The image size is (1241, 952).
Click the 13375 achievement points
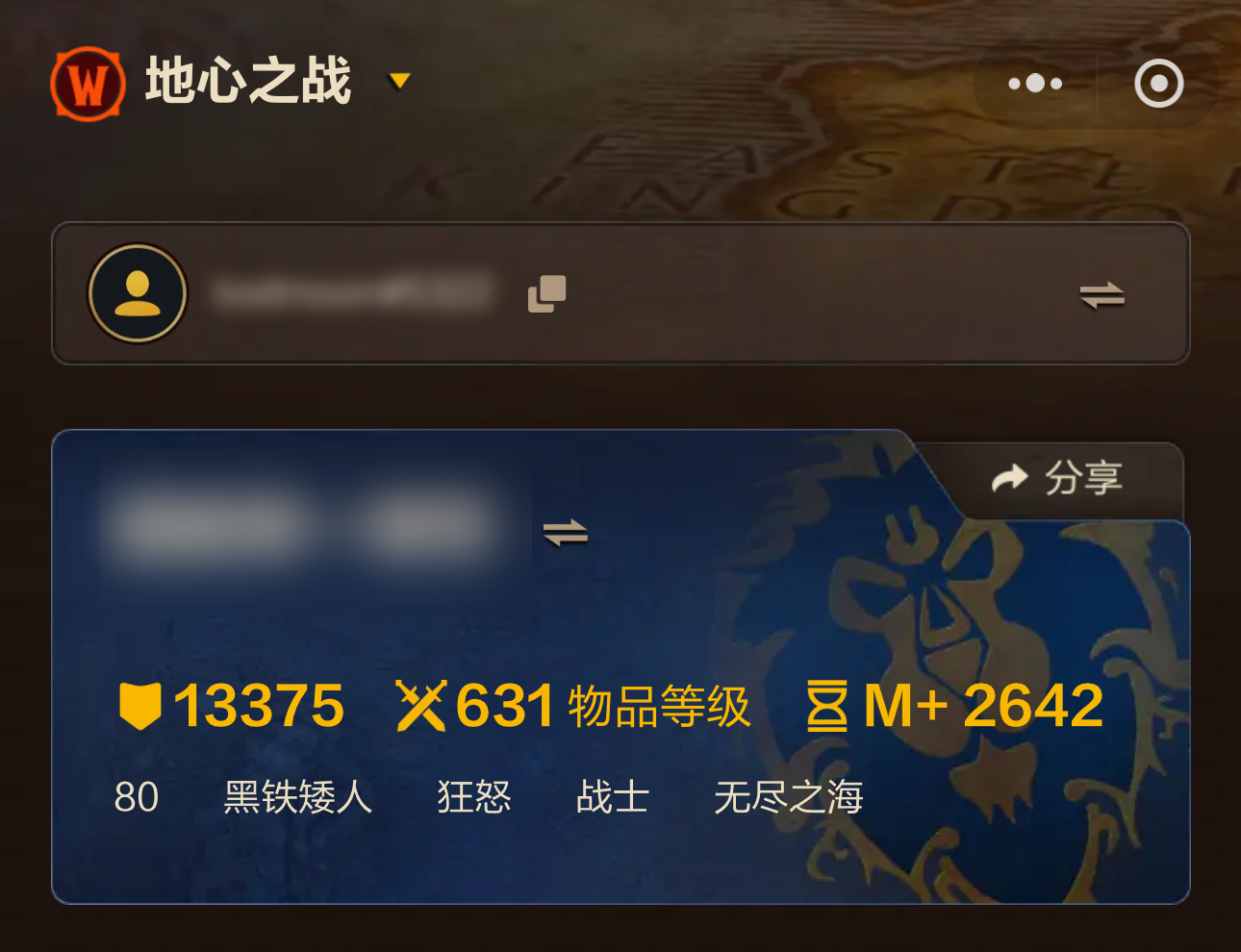[259, 706]
